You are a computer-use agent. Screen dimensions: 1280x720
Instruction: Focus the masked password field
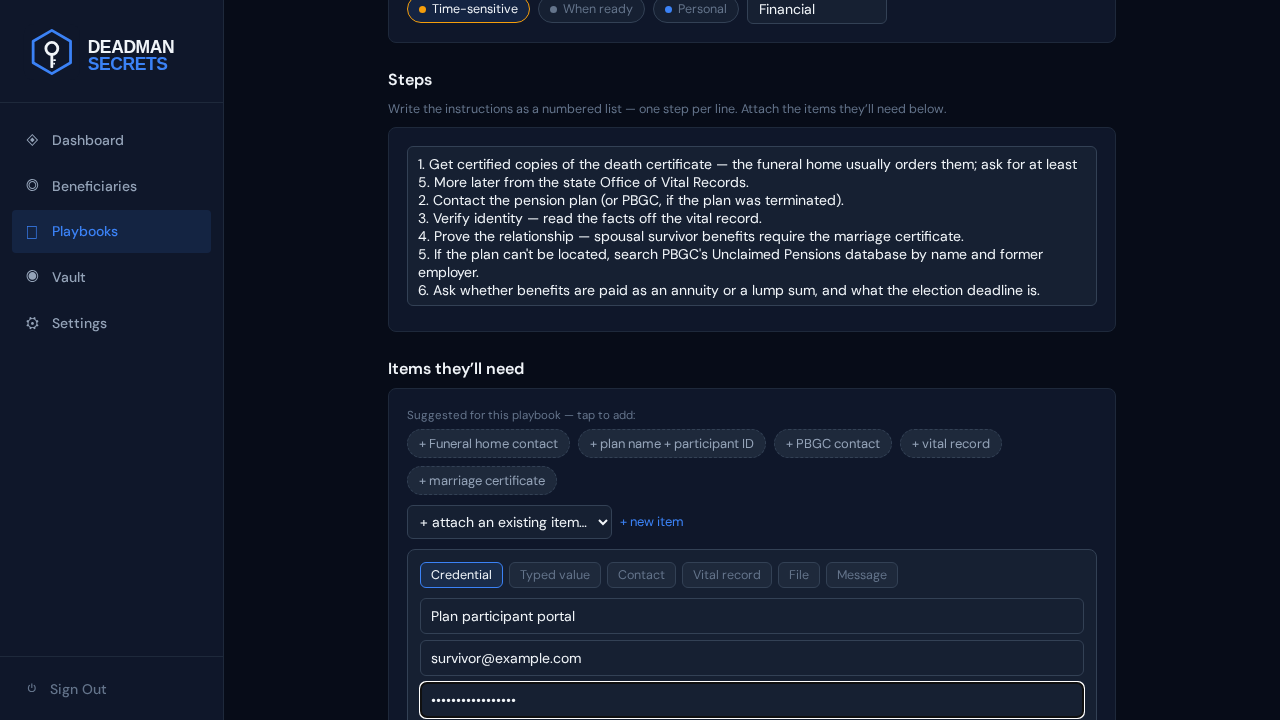pos(752,700)
